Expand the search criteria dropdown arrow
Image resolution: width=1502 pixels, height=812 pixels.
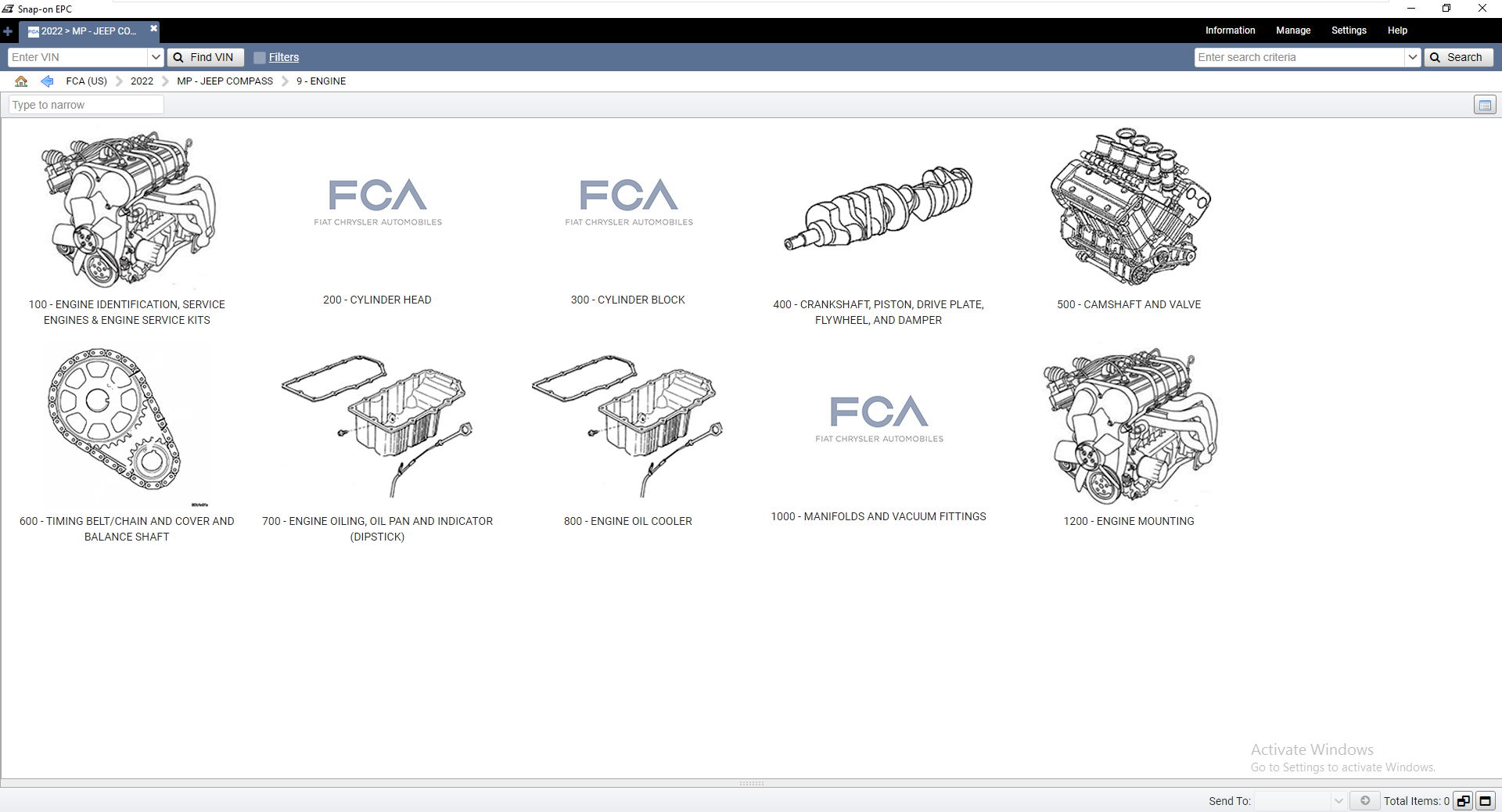[x=1413, y=57]
